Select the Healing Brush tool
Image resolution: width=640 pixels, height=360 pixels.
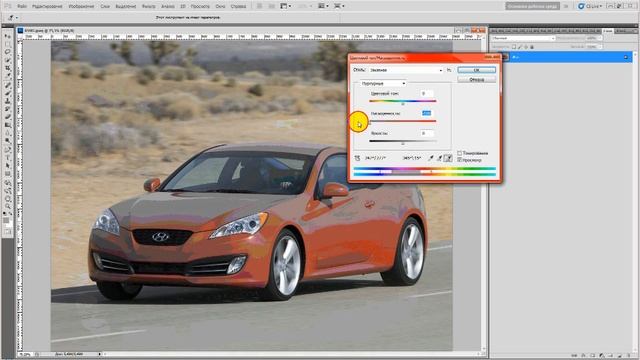tap(8, 86)
